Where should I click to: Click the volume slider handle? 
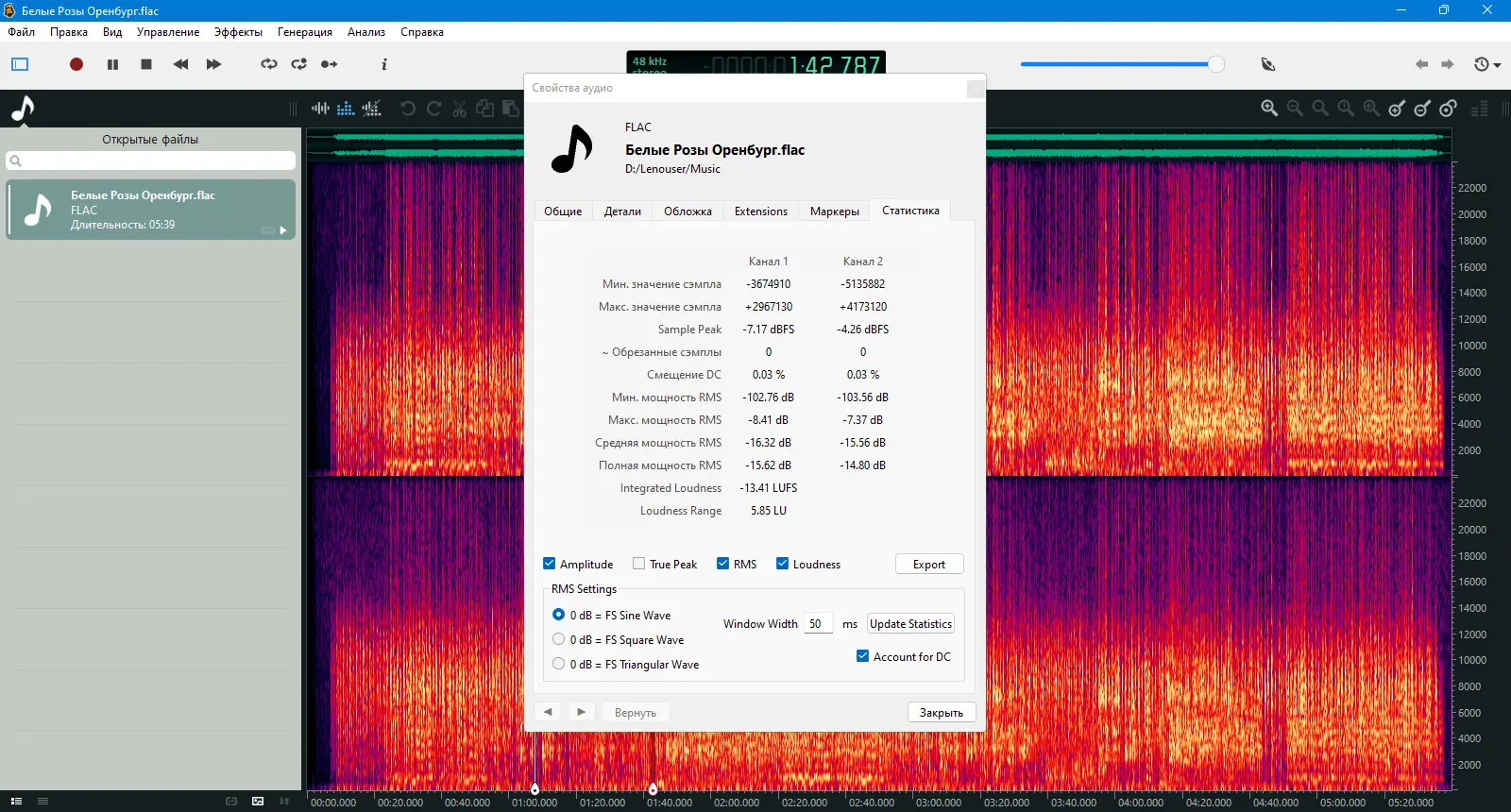click(x=1216, y=64)
